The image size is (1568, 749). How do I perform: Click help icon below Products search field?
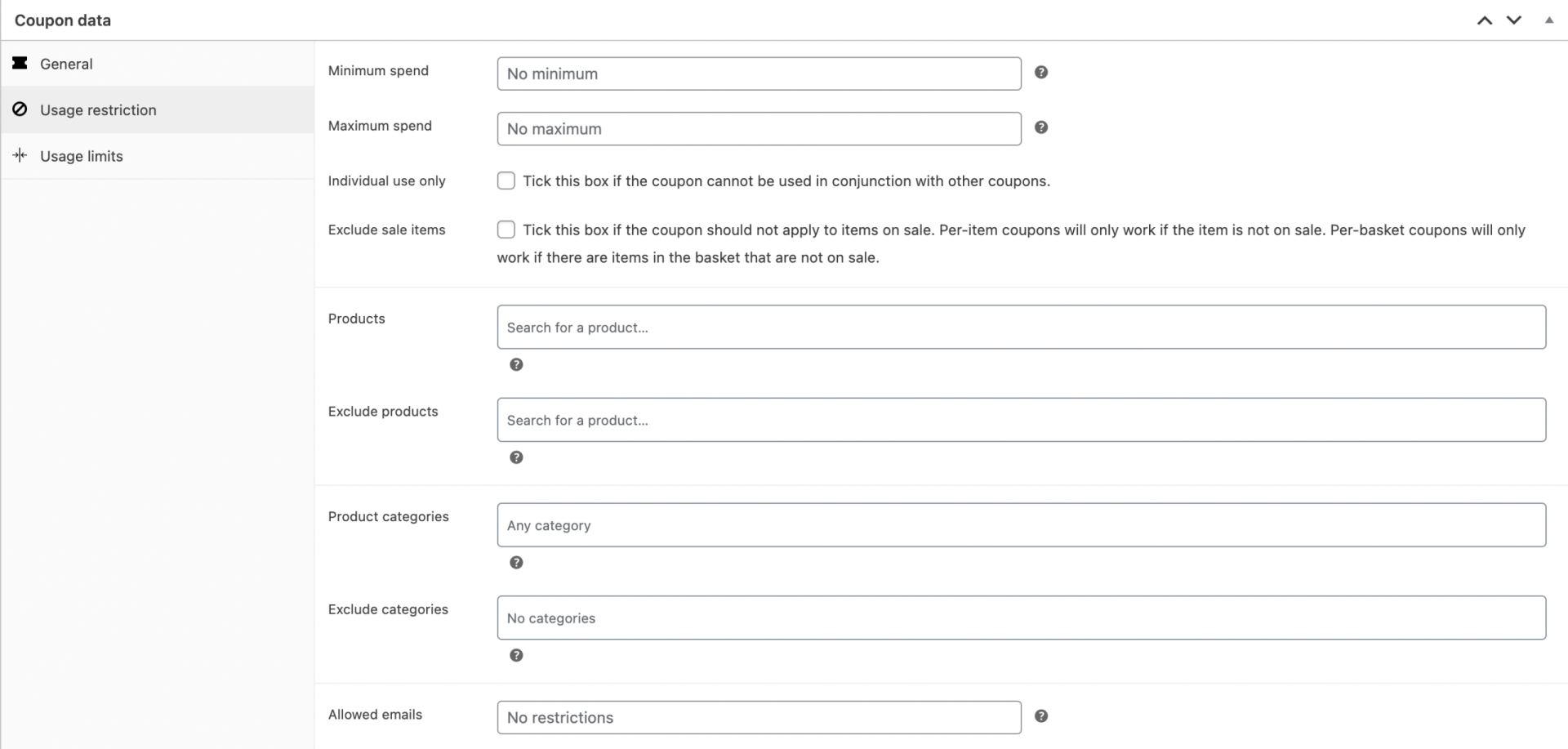click(x=516, y=365)
